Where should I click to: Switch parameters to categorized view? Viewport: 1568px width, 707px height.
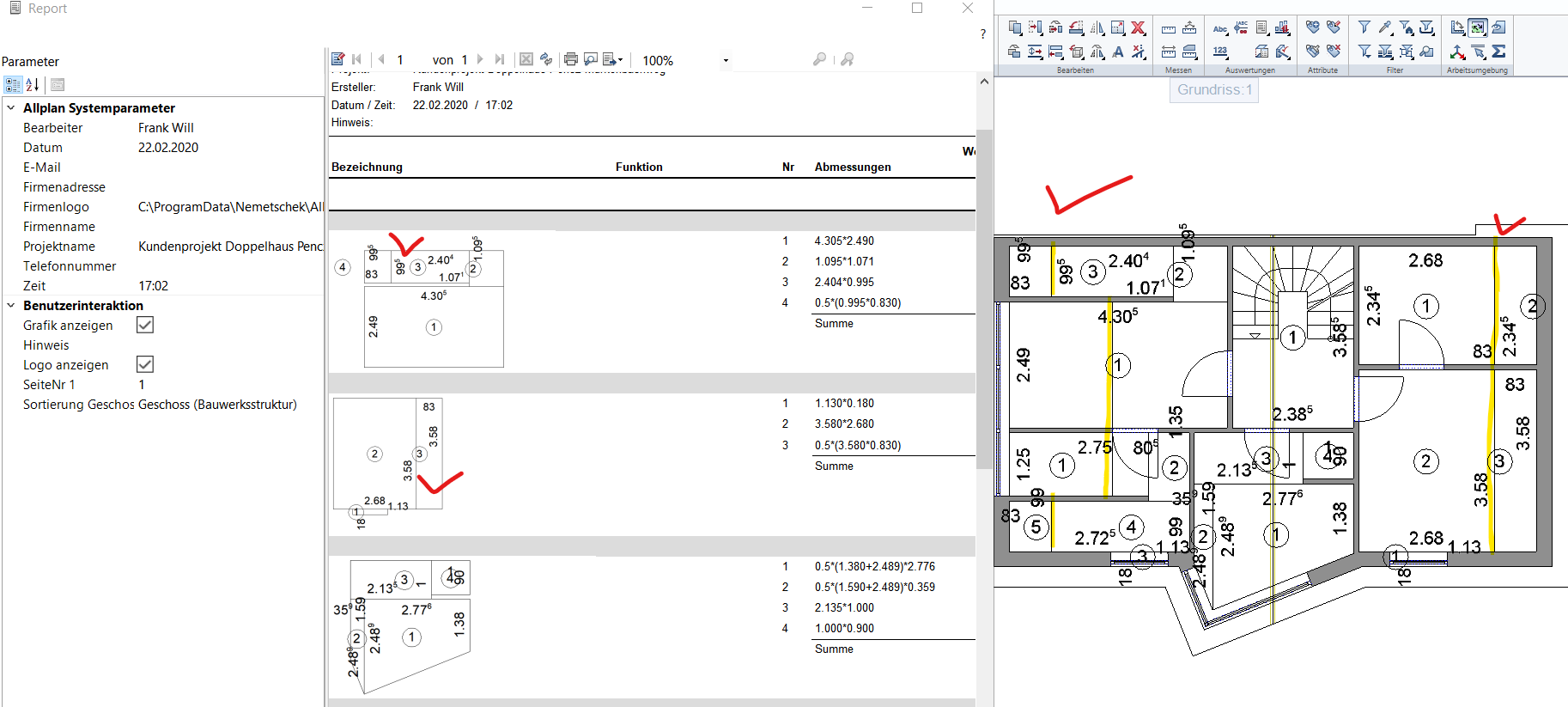[x=12, y=84]
